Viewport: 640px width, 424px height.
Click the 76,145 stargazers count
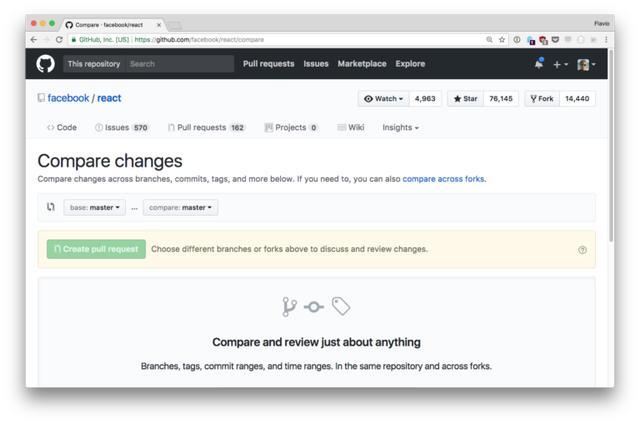coord(501,99)
